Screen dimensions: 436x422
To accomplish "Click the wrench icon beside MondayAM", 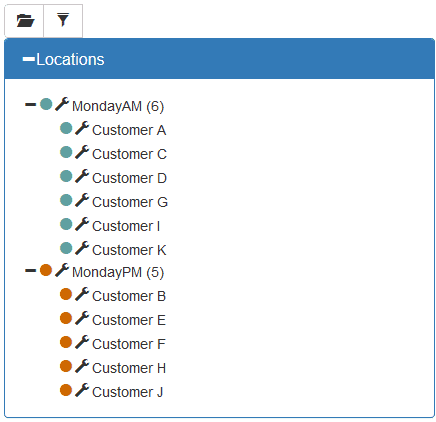I will pos(62,104).
